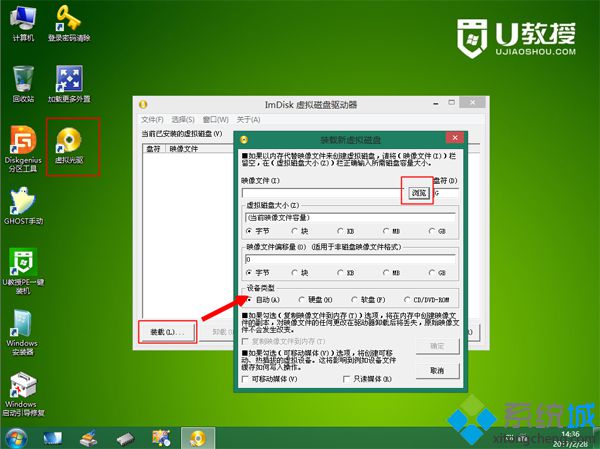The width and height of the screenshot is (600, 449).
Task: Select the GHOST手动 ghost icon
Action: [x=23, y=206]
